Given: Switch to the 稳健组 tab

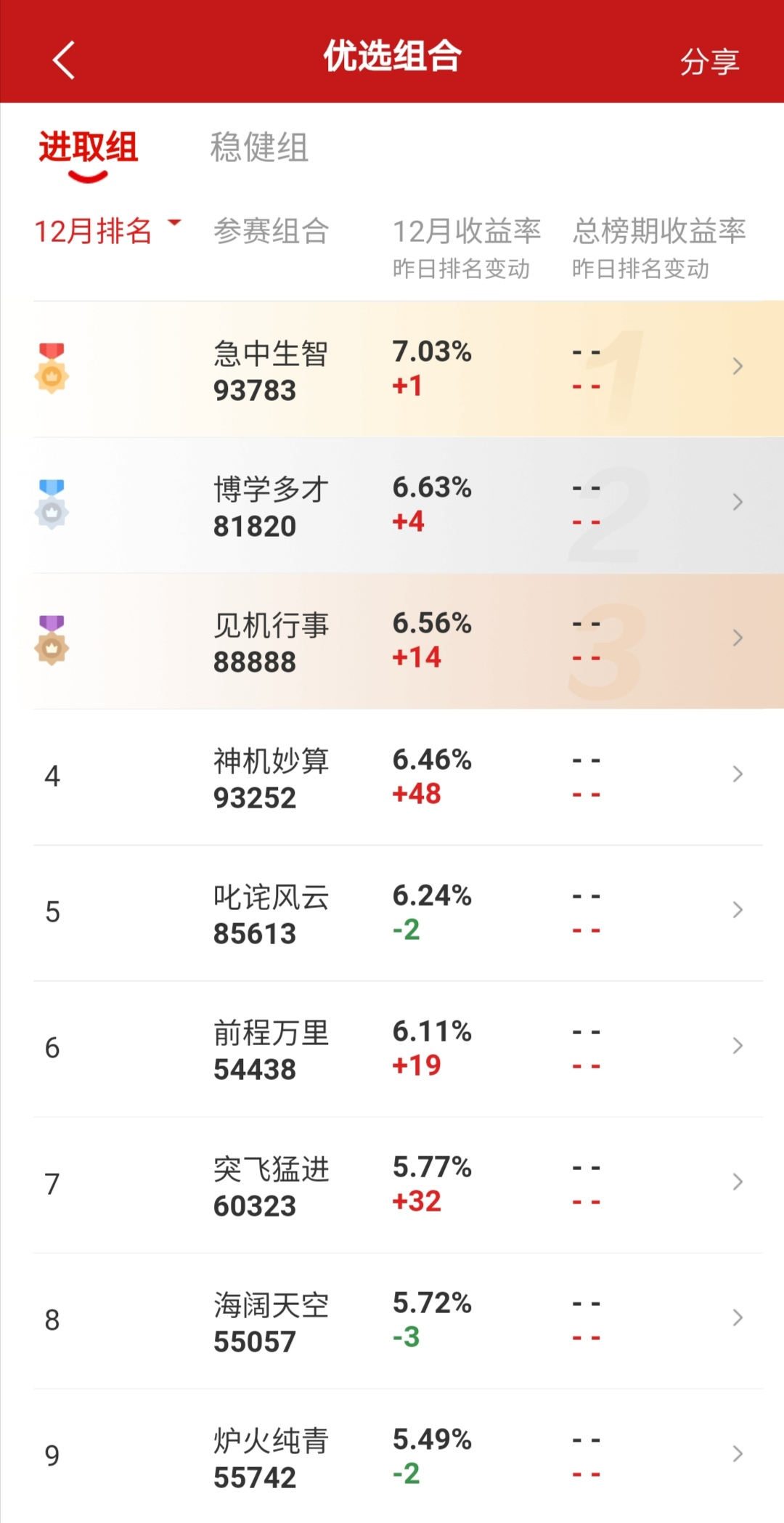Looking at the screenshot, I should point(259,147).
